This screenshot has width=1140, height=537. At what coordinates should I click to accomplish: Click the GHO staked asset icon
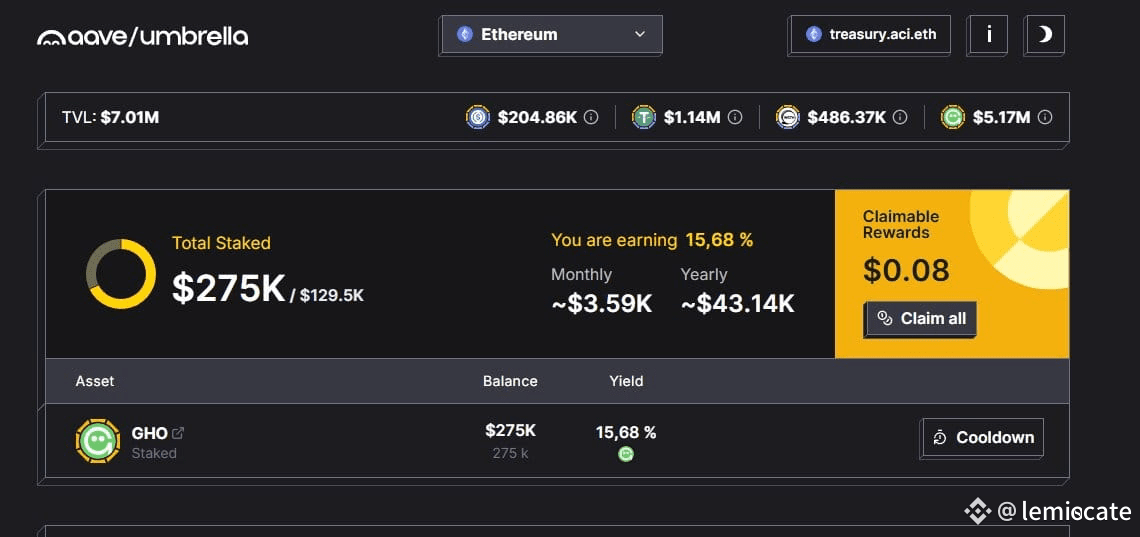(98, 440)
